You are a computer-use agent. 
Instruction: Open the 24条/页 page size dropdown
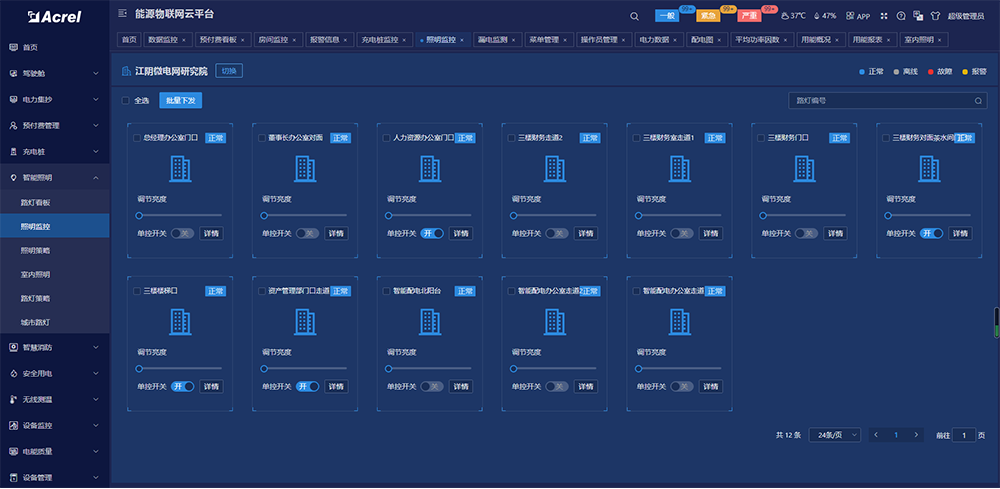[838, 435]
